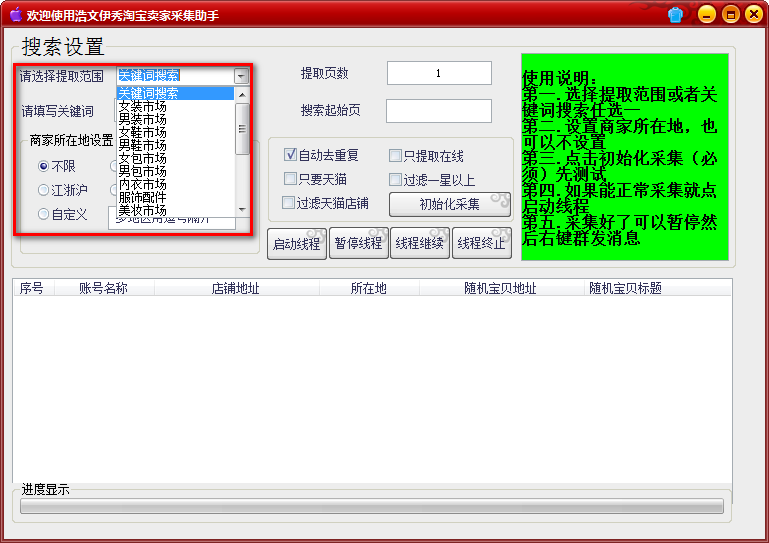Screen dimensions: 769x543
Task: Click the 提取页数 input field
Action: click(439, 73)
